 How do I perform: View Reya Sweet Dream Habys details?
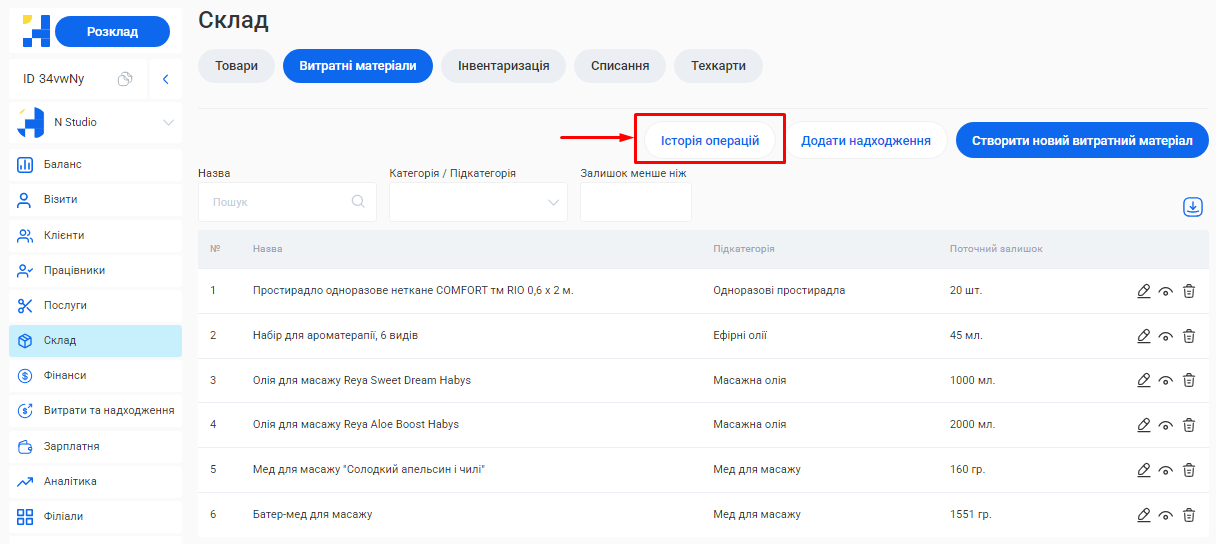[1166, 381]
